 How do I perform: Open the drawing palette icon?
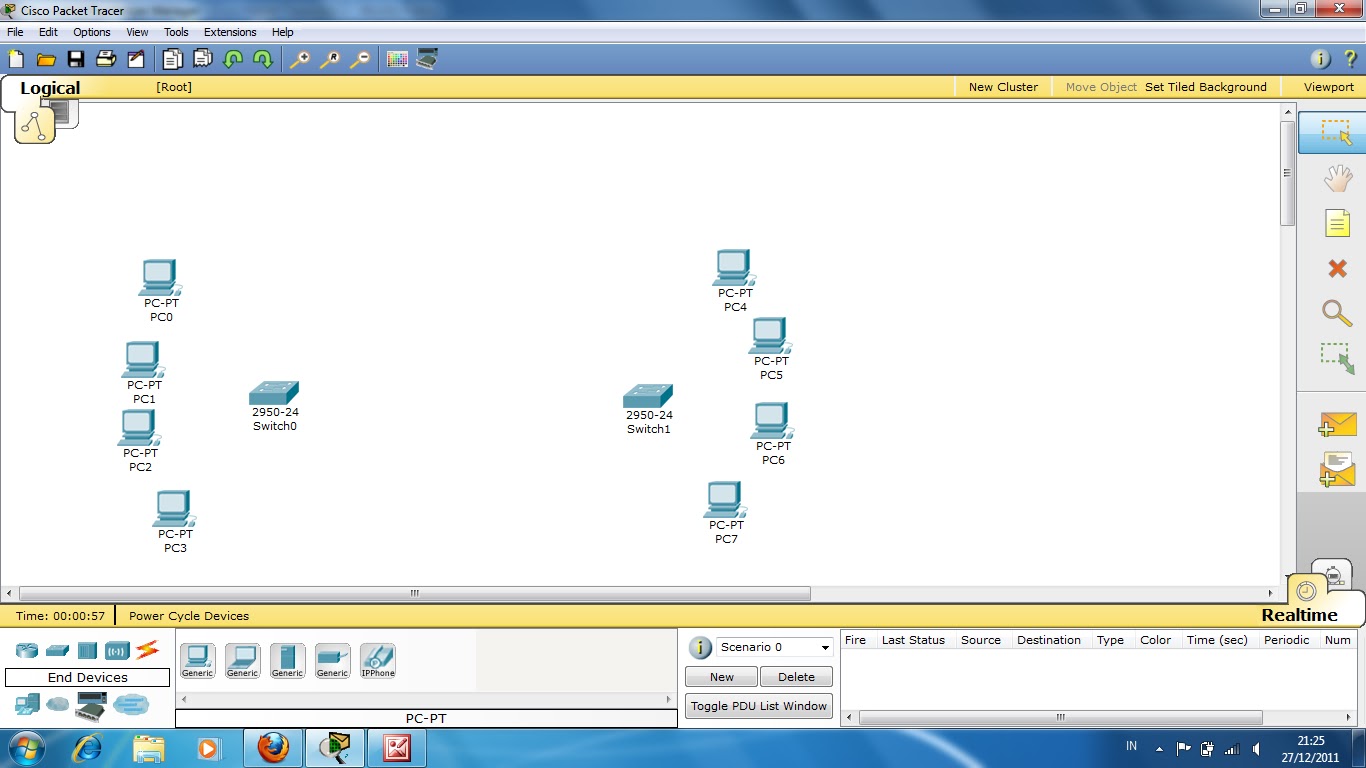pyautogui.click(x=397, y=59)
